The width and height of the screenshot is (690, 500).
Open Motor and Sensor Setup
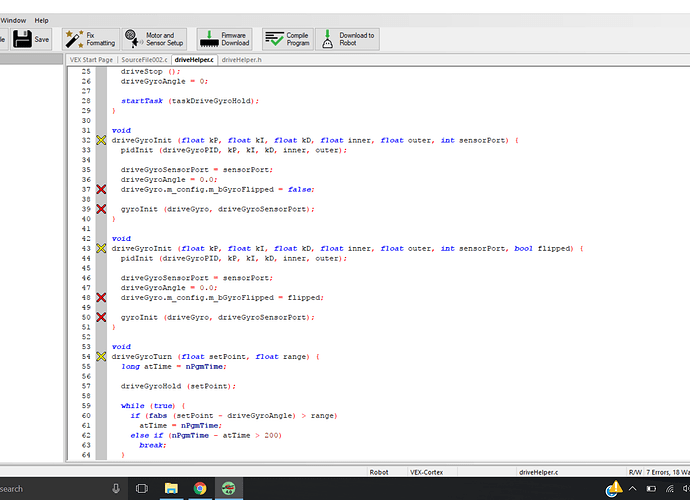point(154,39)
